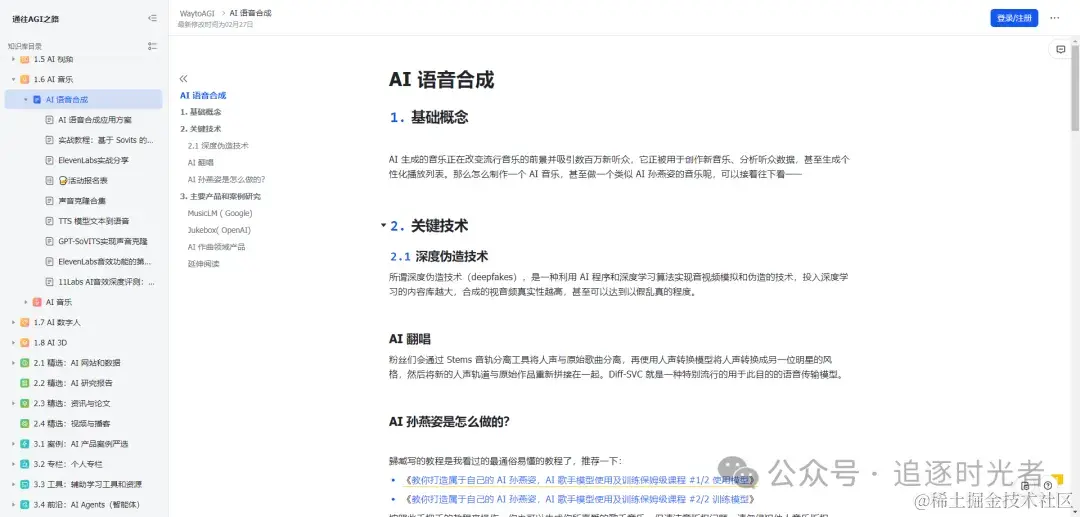The image size is (1080, 517).
Task: Jump to Jukebox( OpenAI) in outline
Action: (x=219, y=230)
